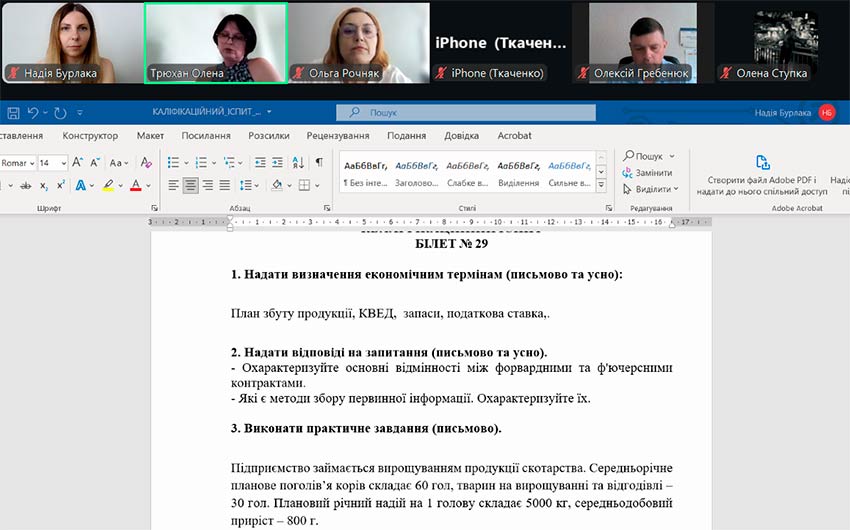850x530 pixels.
Task: Open the Довідка tab
Action: coord(461,135)
